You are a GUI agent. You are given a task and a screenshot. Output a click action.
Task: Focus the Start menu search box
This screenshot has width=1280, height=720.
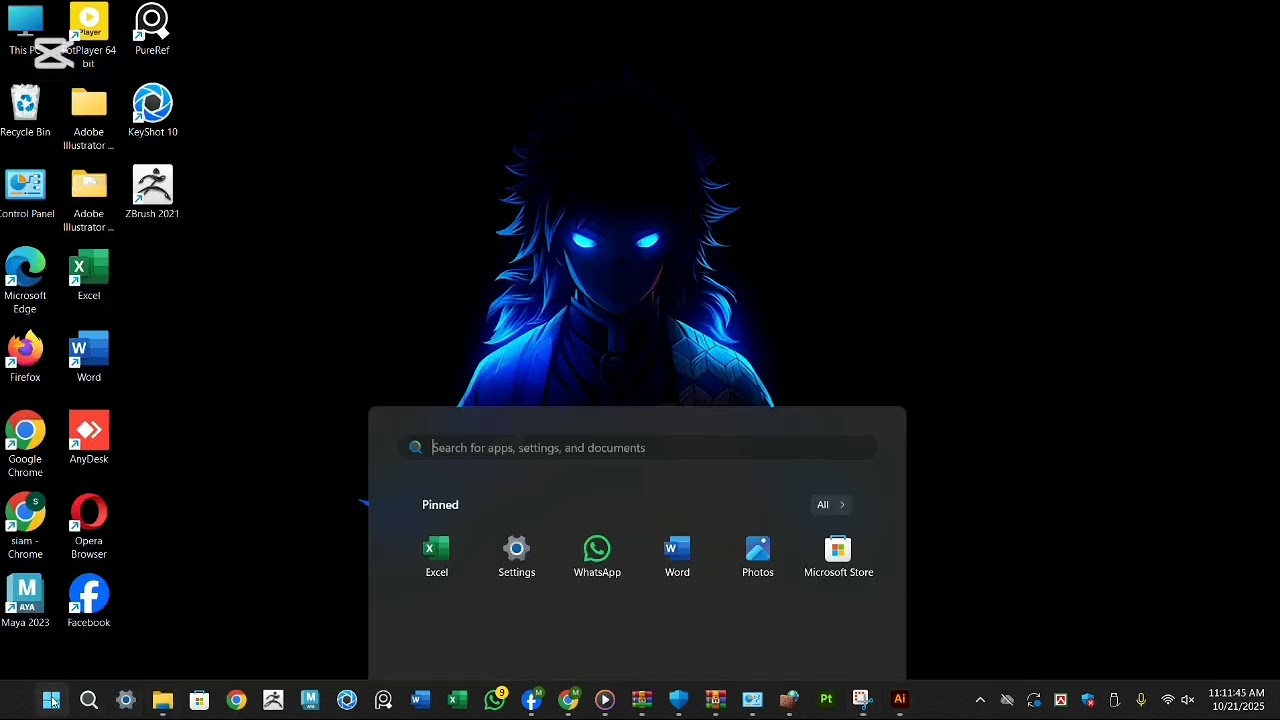(x=638, y=448)
